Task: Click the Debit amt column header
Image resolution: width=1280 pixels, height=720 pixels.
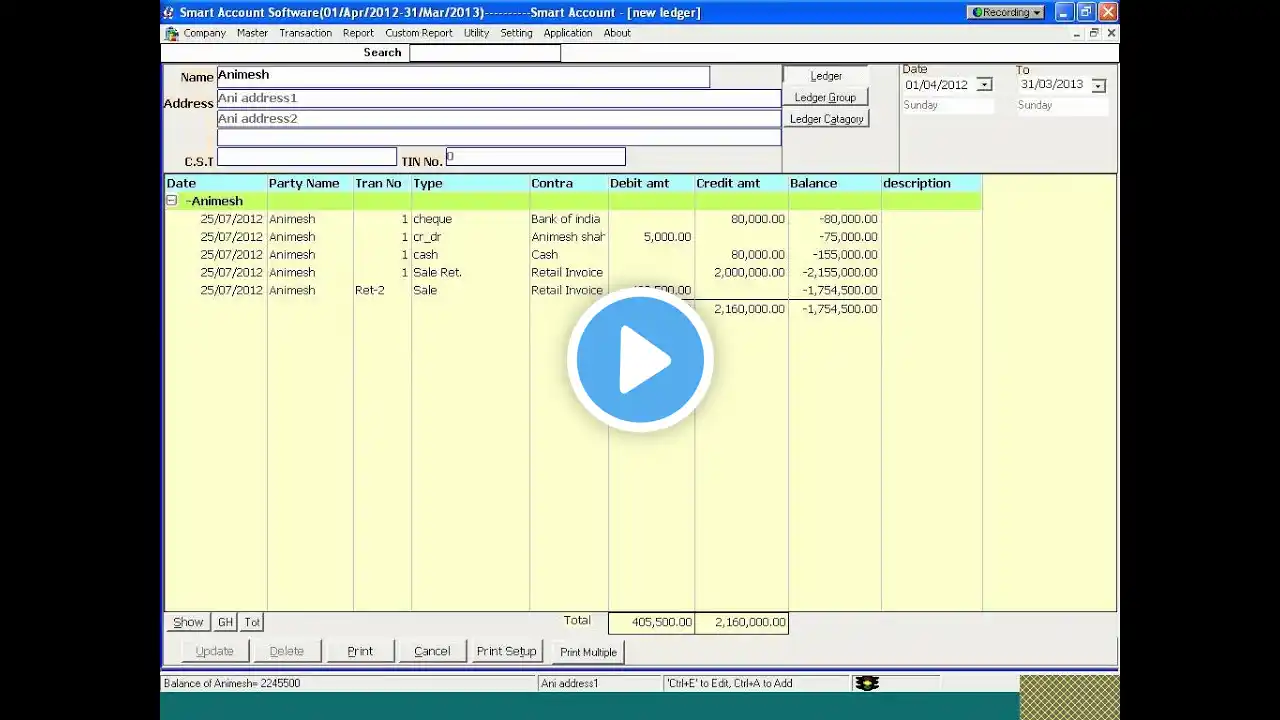Action: [x=652, y=183]
